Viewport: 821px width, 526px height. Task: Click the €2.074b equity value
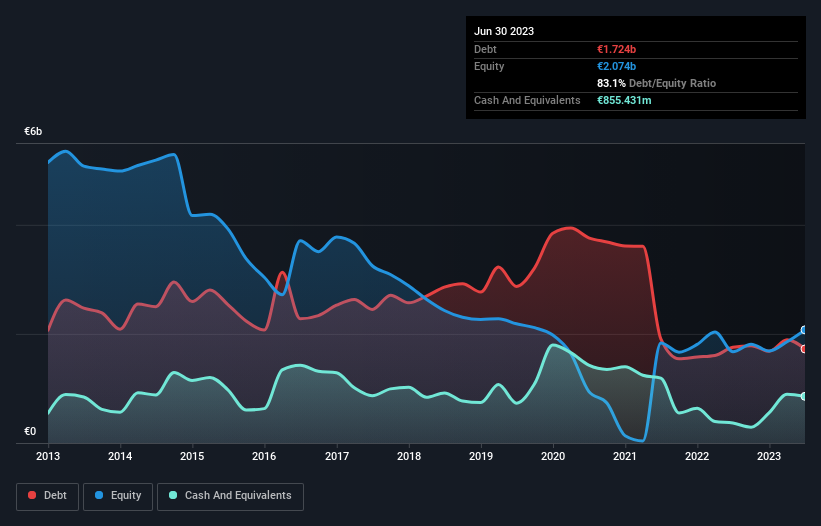pos(616,66)
